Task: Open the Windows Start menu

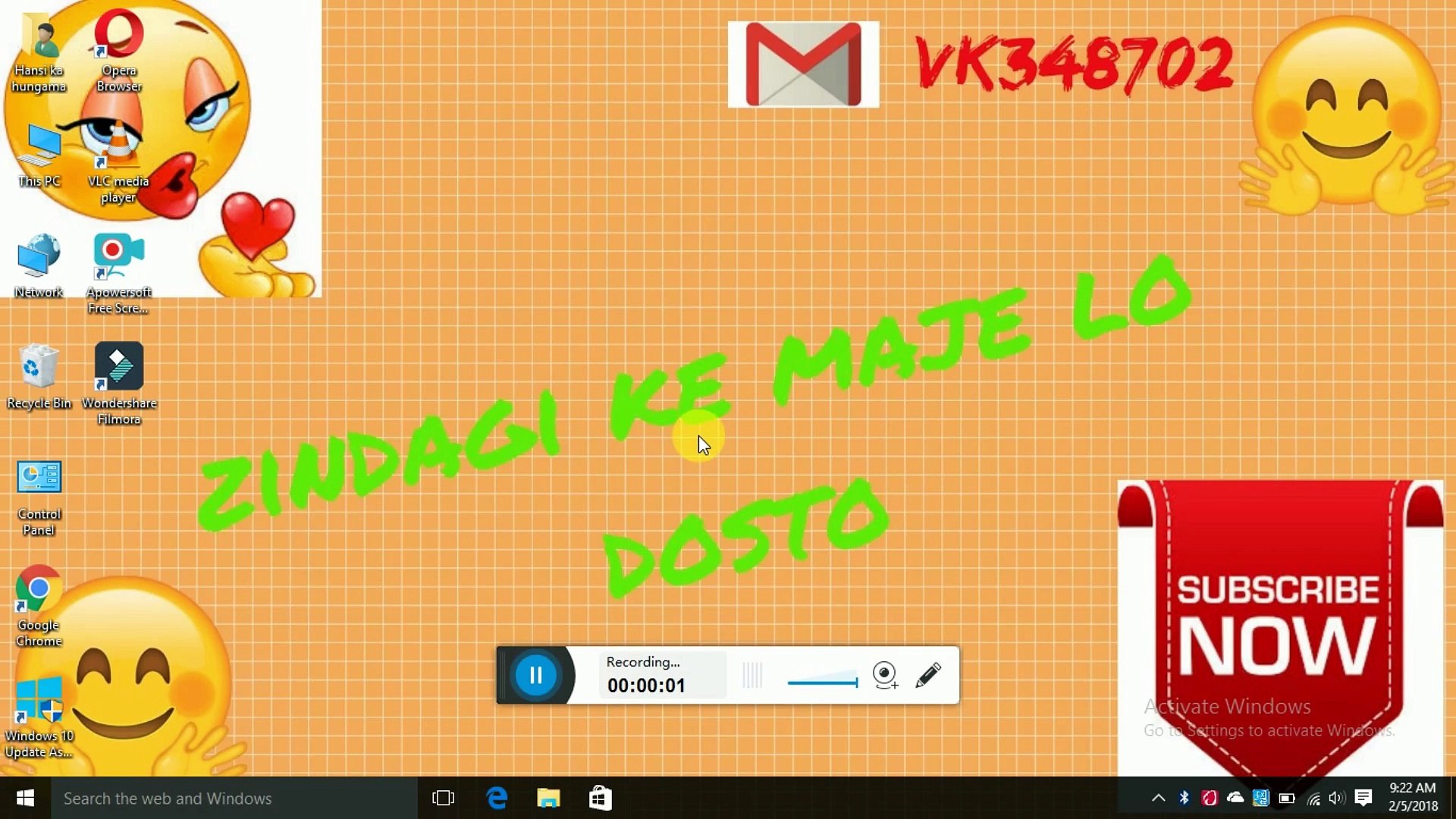Action: (x=25, y=798)
